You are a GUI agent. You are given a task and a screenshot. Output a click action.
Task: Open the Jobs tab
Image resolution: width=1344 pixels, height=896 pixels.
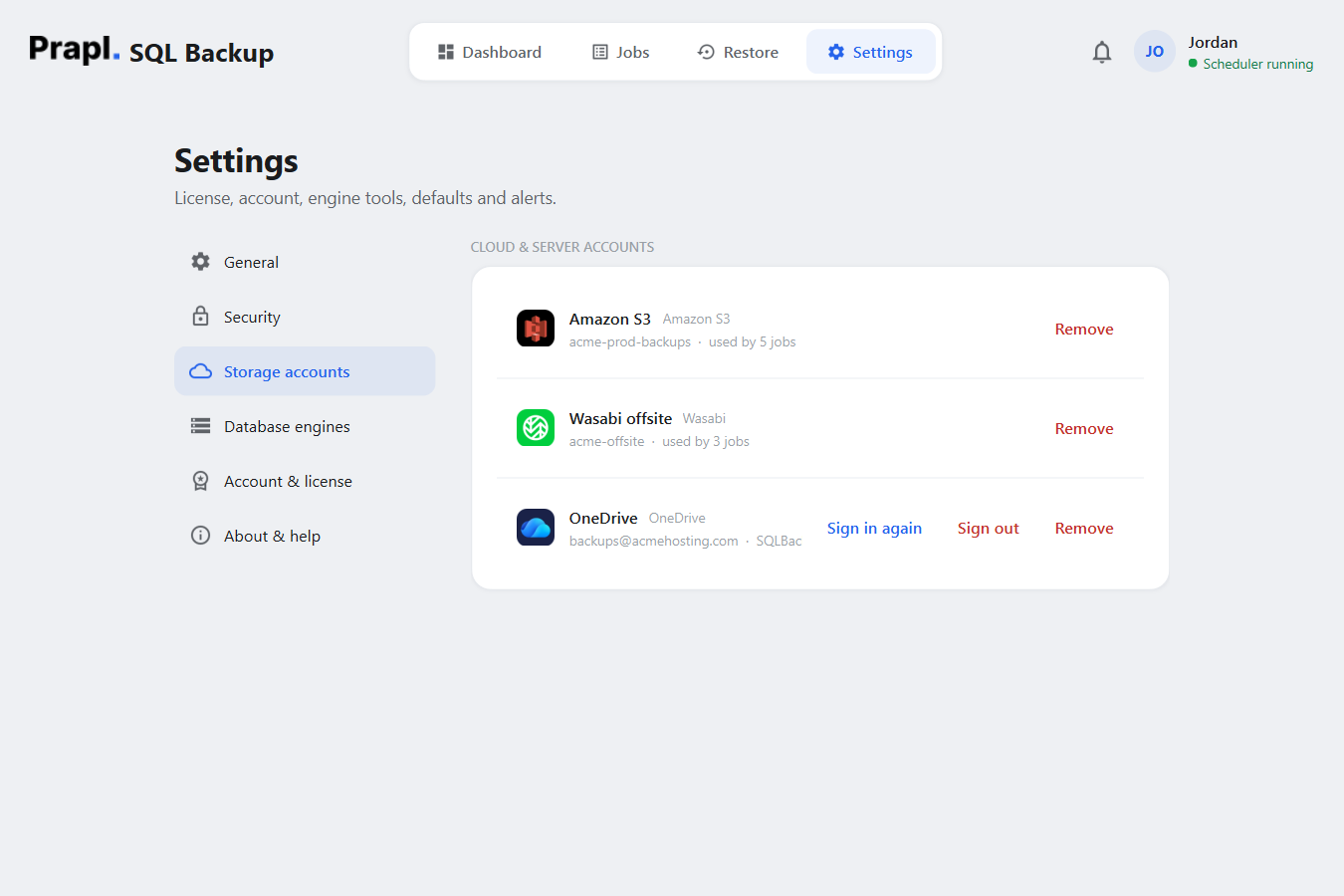pos(620,52)
